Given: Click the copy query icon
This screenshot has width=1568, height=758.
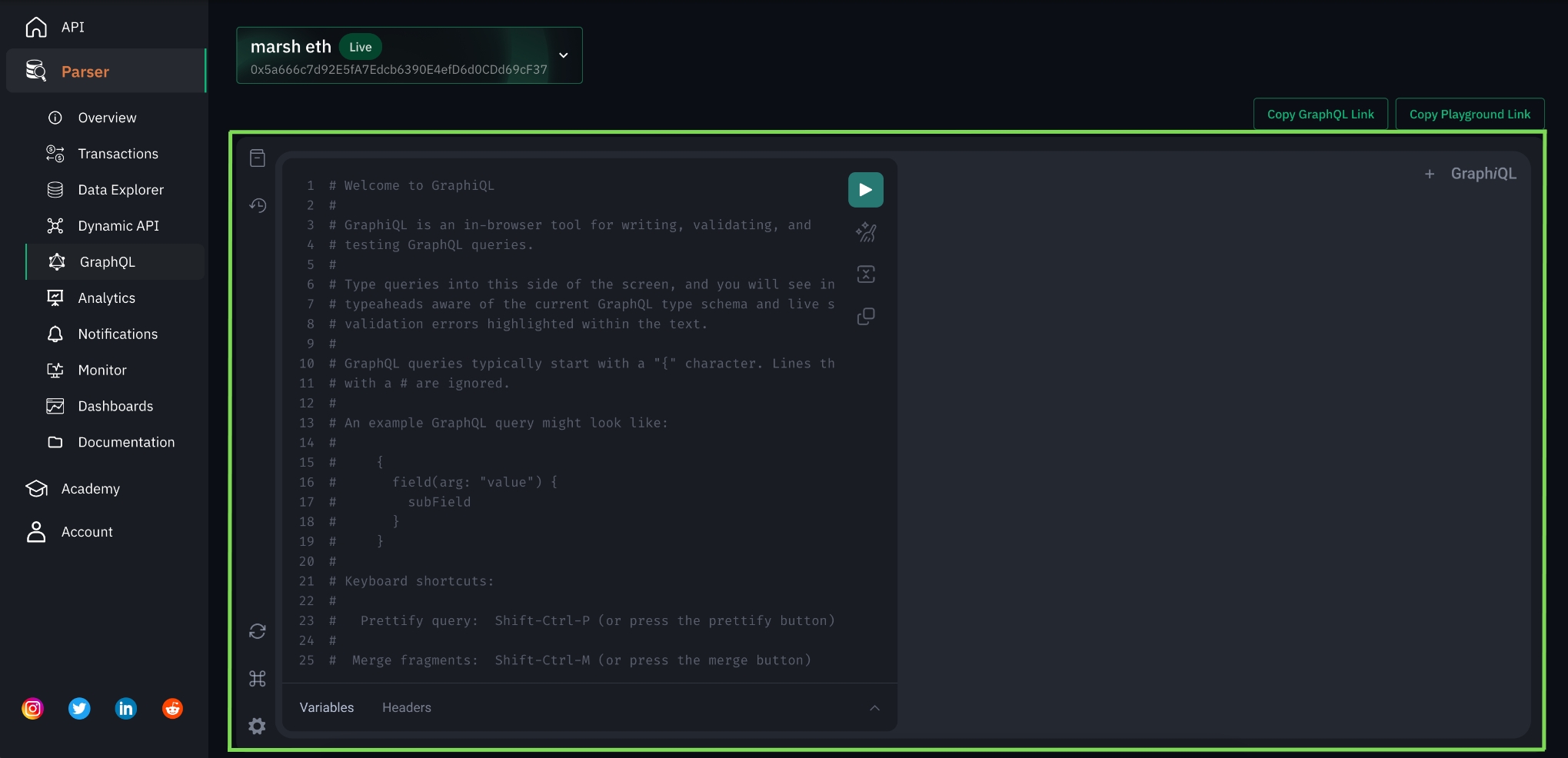Looking at the screenshot, I should click(x=866, y=316).
